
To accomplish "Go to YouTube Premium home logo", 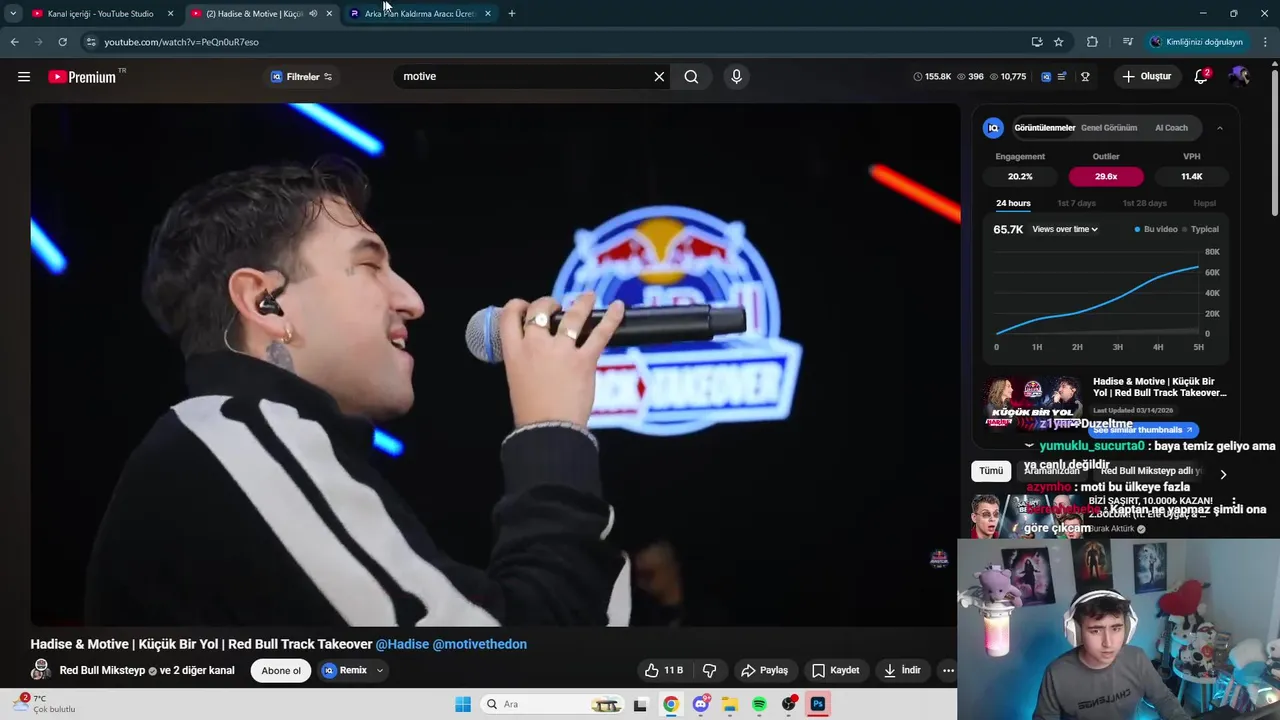I will click(82, 77).
